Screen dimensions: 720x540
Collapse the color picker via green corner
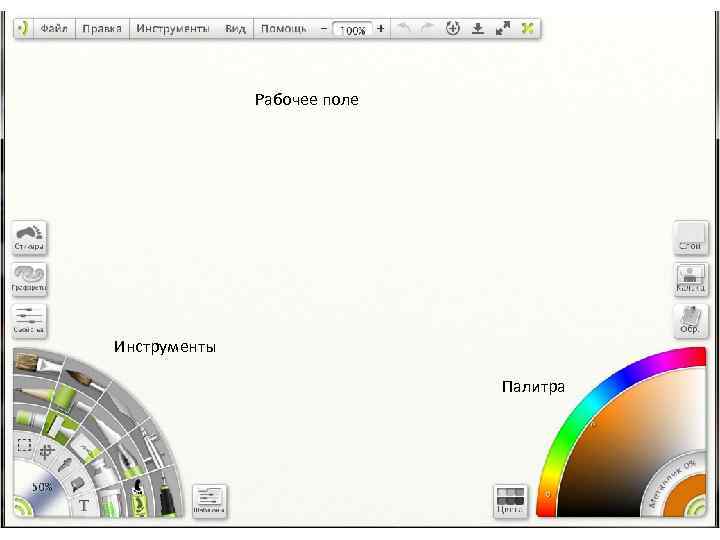pos(698,509)
